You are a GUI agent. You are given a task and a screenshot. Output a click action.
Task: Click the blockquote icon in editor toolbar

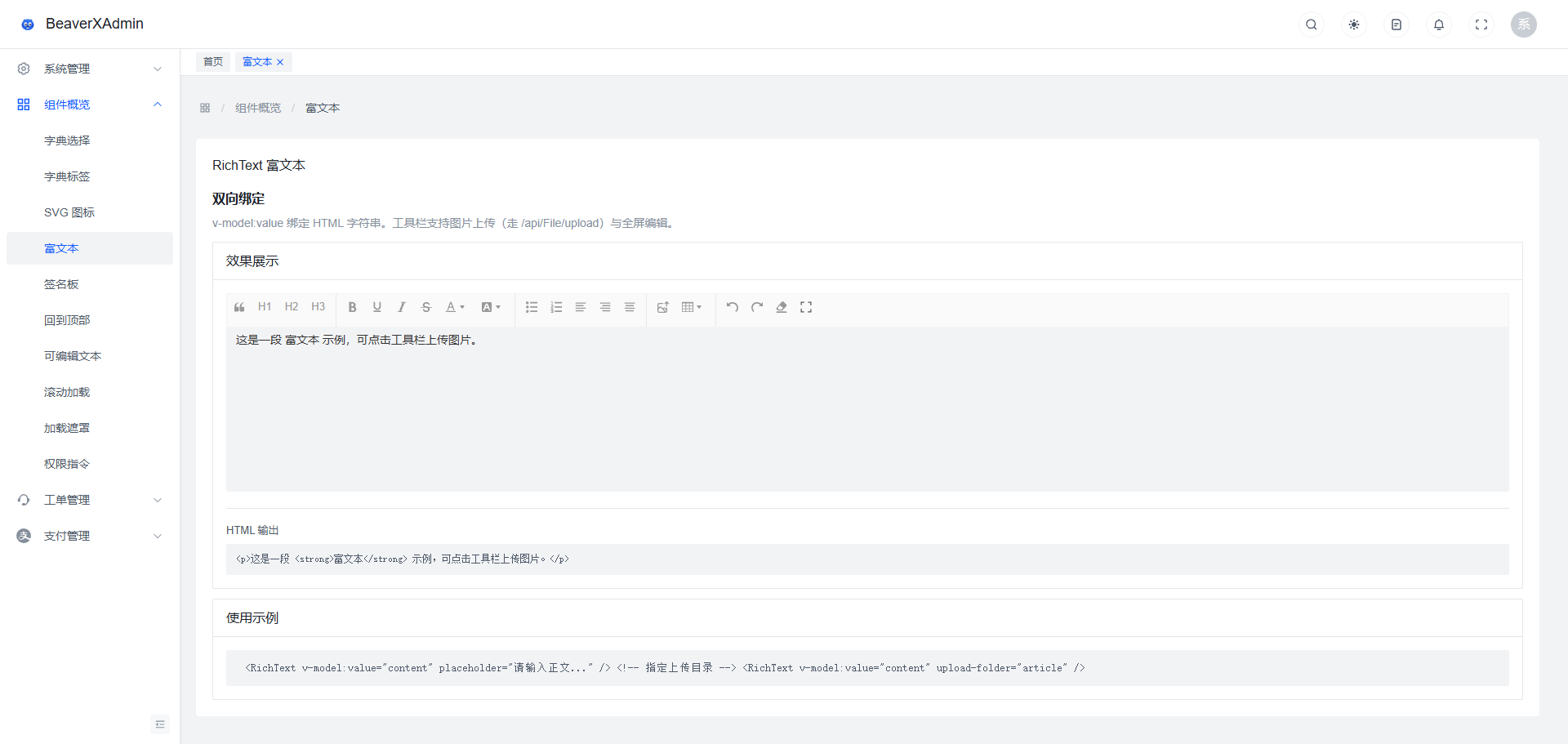239,307
